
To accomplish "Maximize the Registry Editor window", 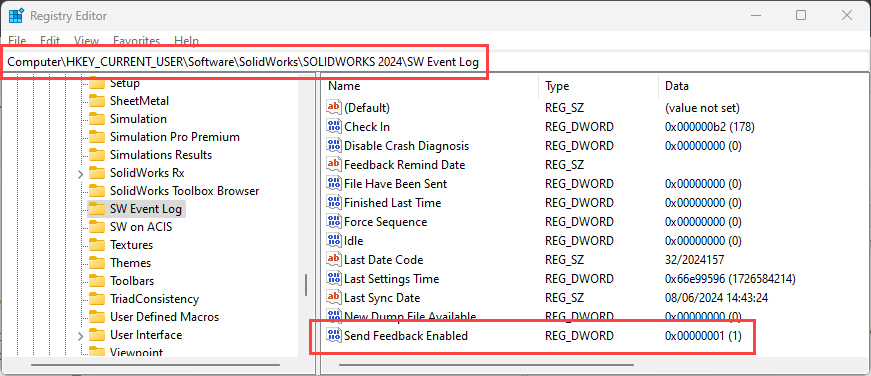I will (801, 16).
